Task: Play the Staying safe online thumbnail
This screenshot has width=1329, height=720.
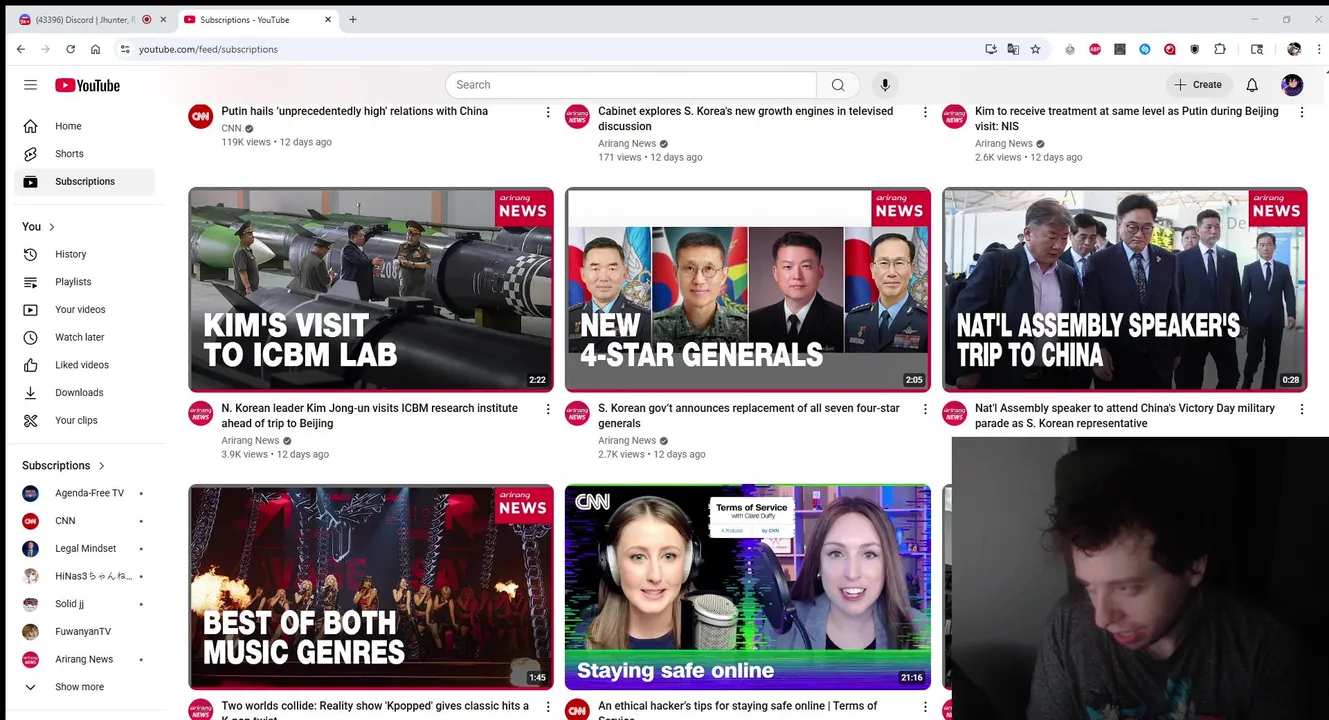Action: [x=748, y=587]
